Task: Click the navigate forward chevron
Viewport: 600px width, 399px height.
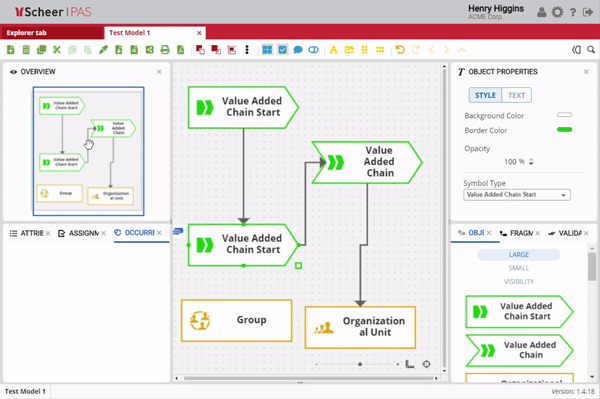Action: [x=446, y=50]
